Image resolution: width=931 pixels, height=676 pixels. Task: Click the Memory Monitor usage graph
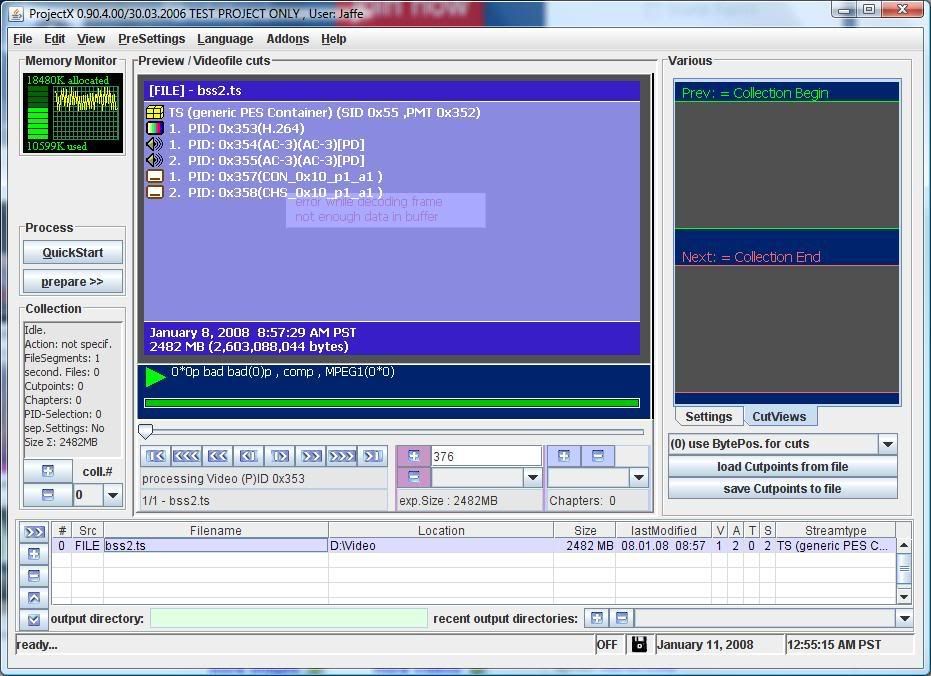pyautogui.click(x=86, y=113)
